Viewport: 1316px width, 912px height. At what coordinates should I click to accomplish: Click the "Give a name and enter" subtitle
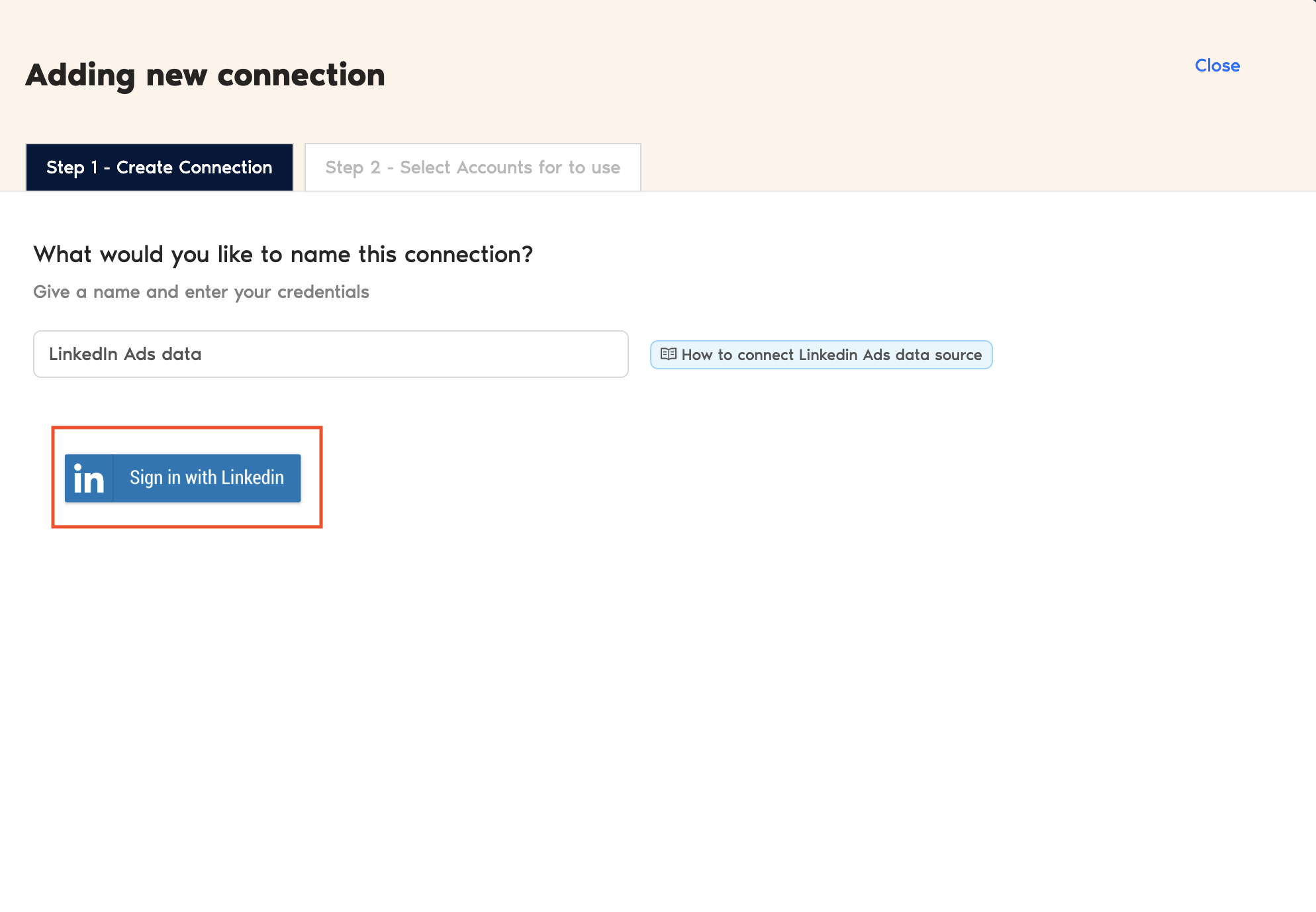(x=152, y=292)
